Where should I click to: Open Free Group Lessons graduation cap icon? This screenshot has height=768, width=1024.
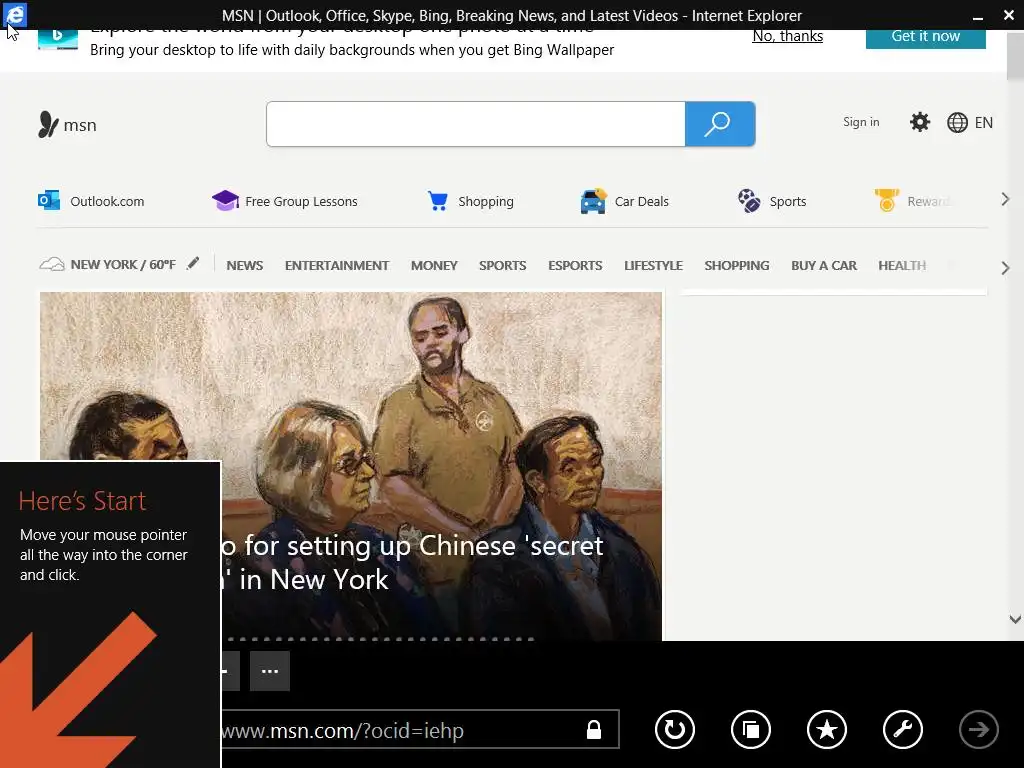pos(225,200)
